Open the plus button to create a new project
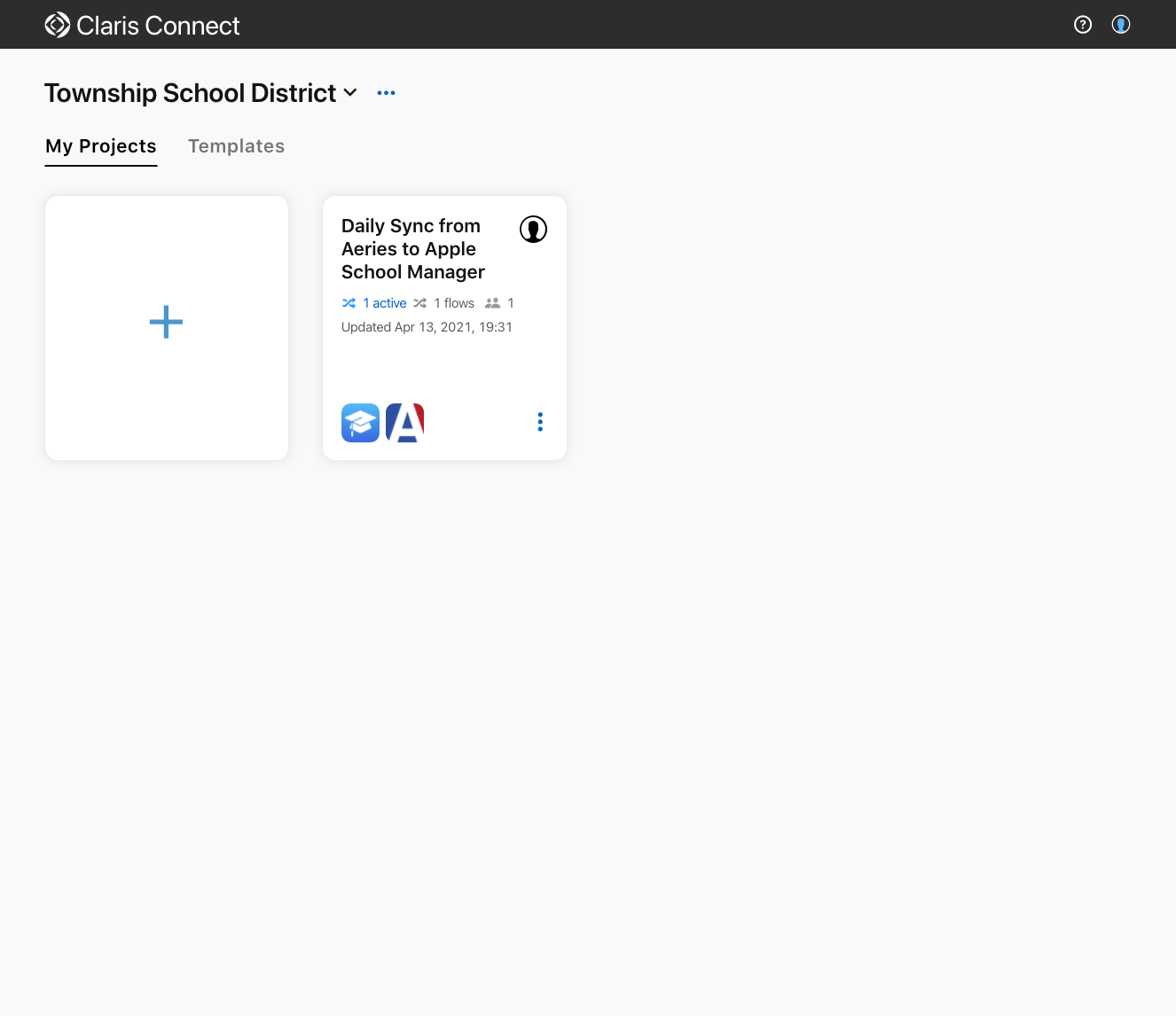1176x1016 pixels. click(x=166, y=323)
